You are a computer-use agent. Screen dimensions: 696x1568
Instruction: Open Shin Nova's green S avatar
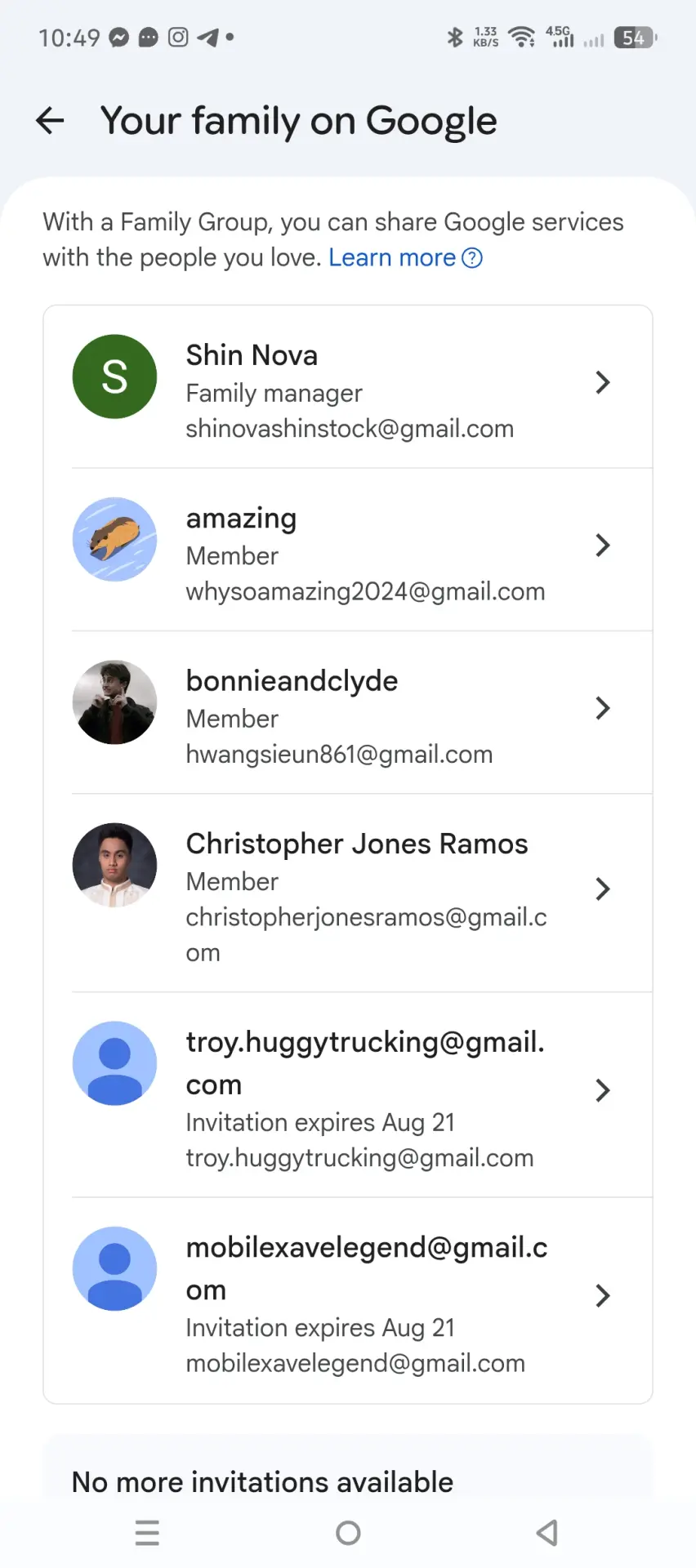(x=114, y=376)
